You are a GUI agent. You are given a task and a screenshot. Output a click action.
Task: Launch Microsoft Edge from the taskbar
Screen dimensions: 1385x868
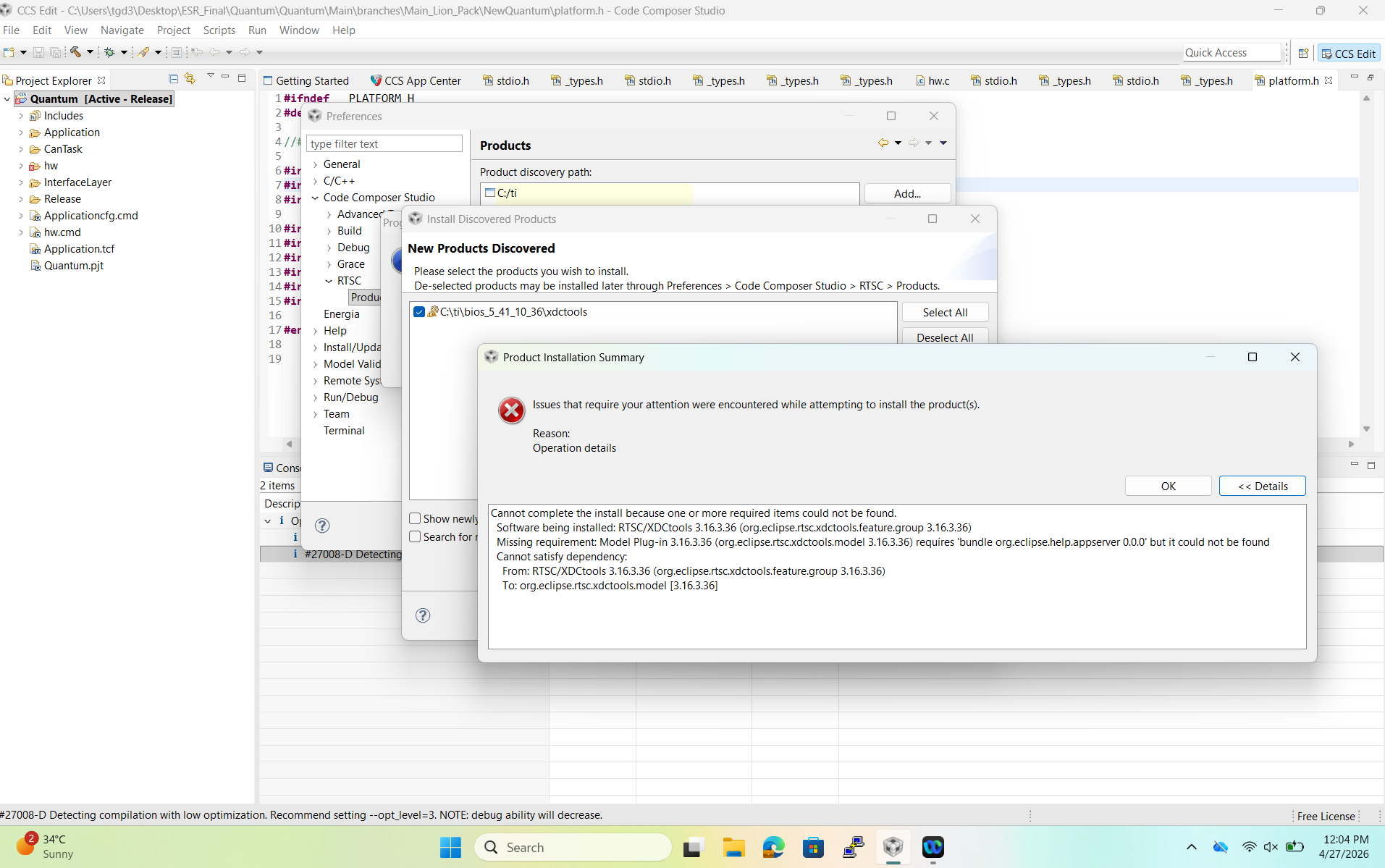[773, 847]
